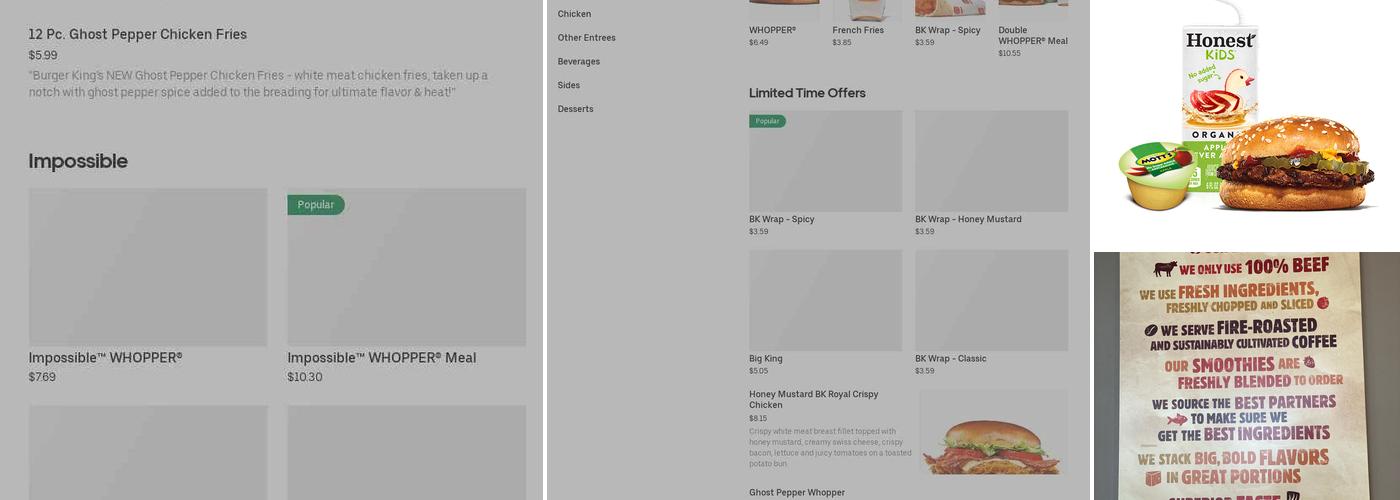Click the $8.15 Royal Crispy Chicken price
1400x500 pixels.
[758, 418]
